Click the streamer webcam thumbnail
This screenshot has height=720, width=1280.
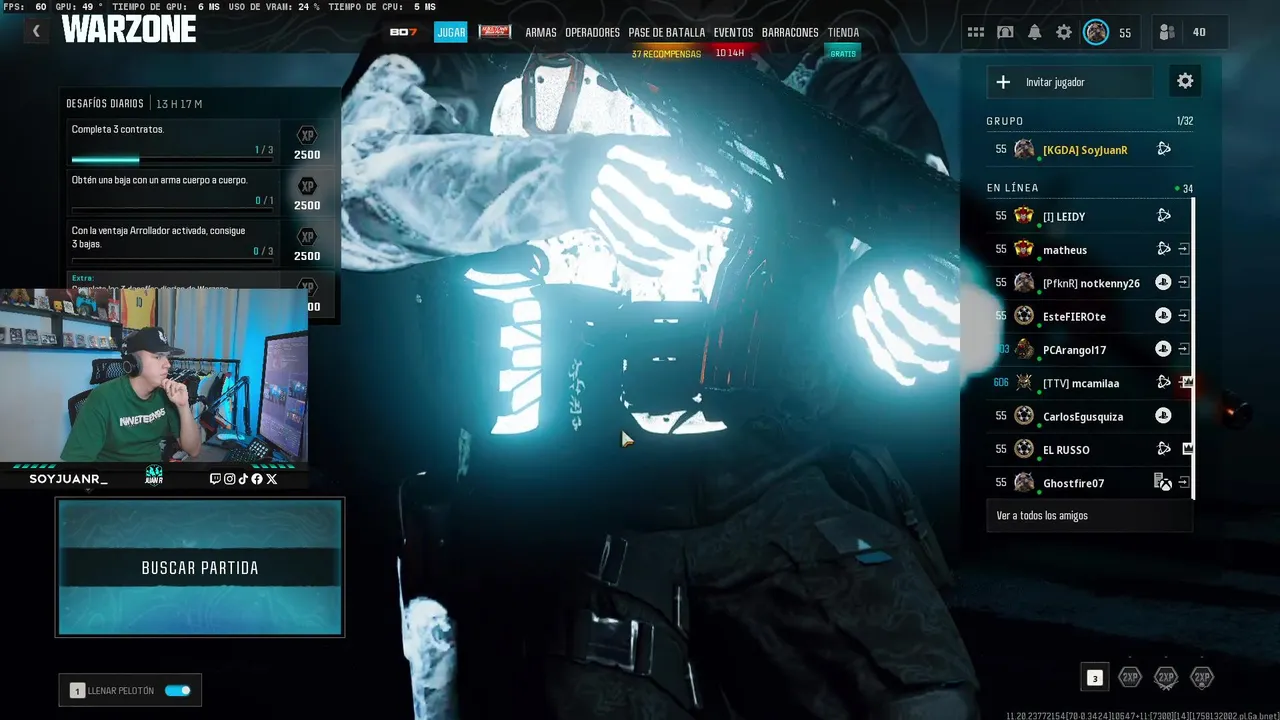[x=154, y=375]
